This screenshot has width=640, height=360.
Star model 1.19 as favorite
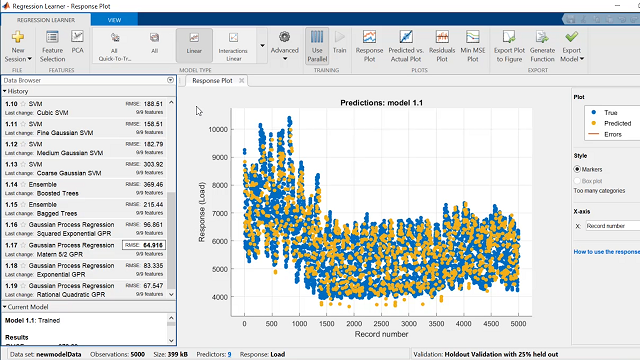click(x=23, y=286)
